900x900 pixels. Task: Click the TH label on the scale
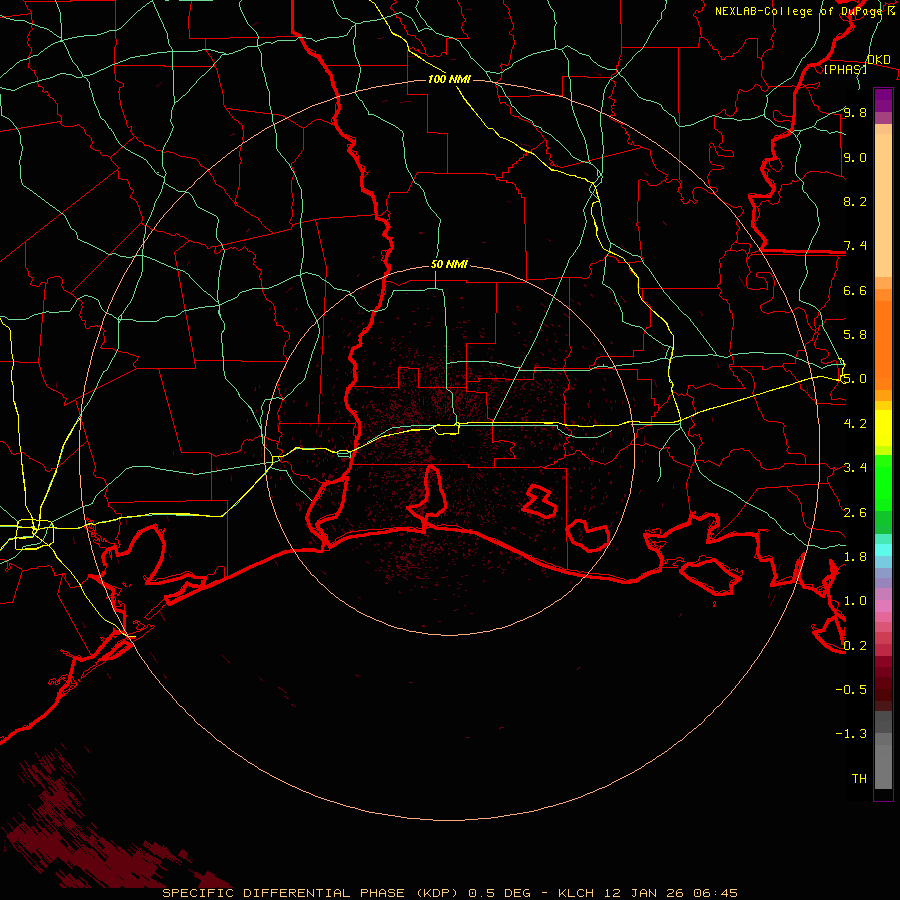pos(859,779)
